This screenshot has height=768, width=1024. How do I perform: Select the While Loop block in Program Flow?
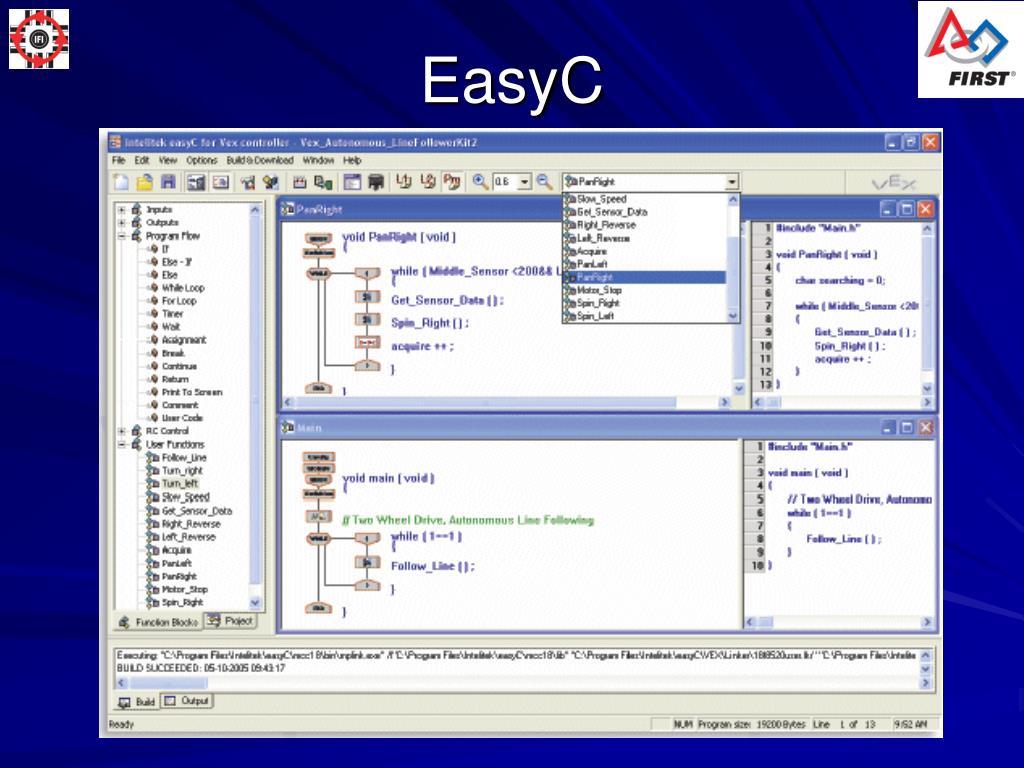[x=183, y=288]
